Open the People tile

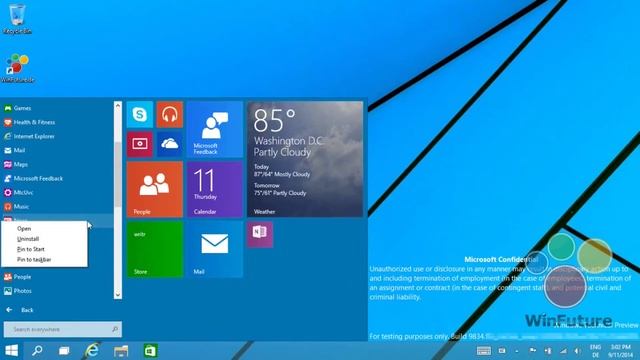click(155, 189)
